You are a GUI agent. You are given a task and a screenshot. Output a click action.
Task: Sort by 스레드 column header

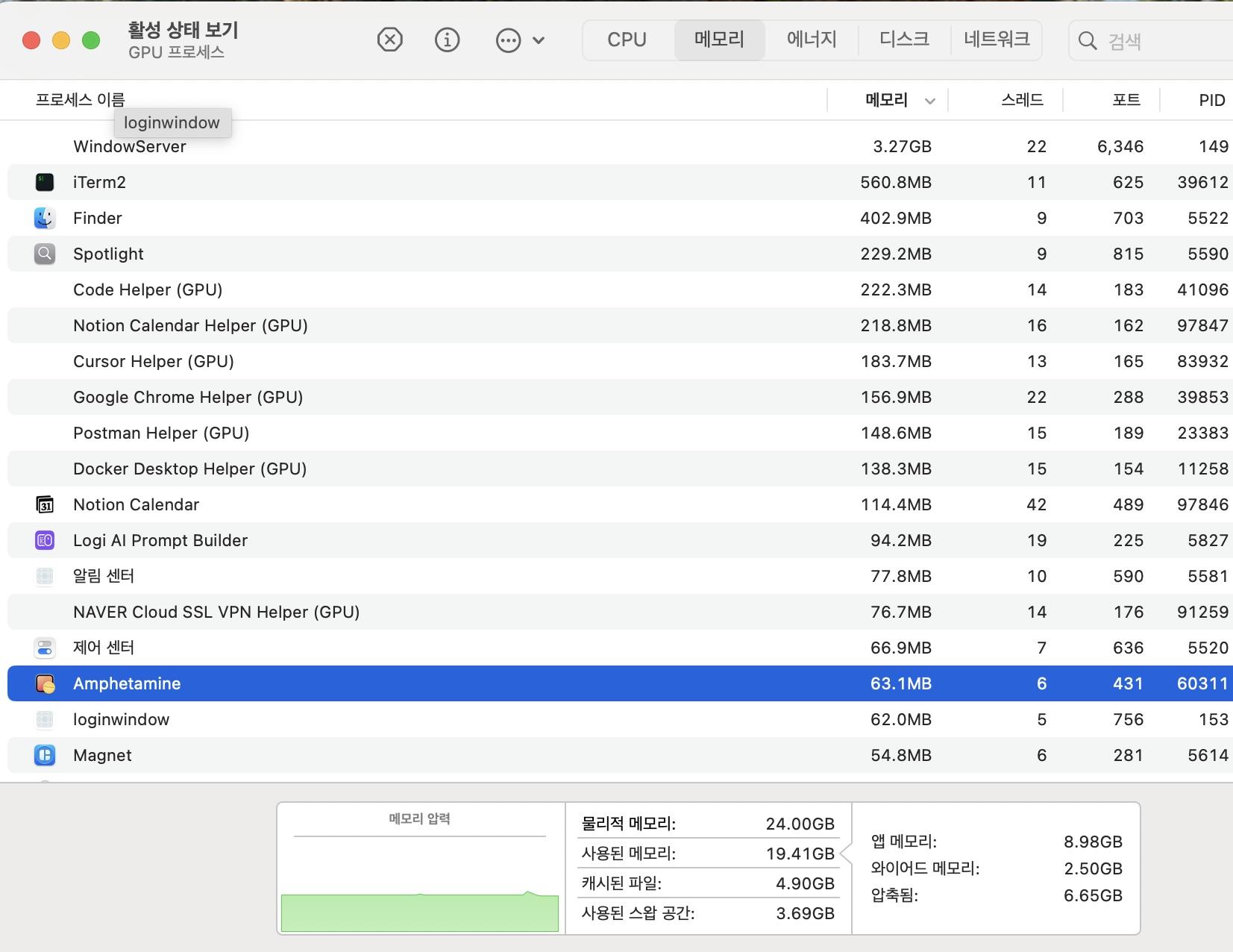1022,100
